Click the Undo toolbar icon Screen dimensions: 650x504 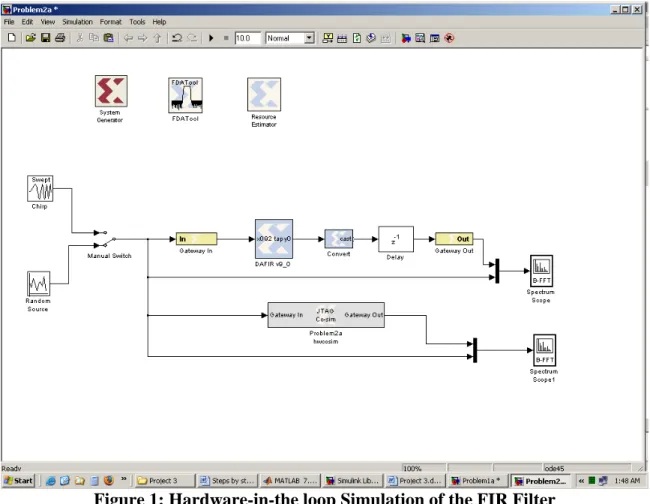[x=177, y=38]
